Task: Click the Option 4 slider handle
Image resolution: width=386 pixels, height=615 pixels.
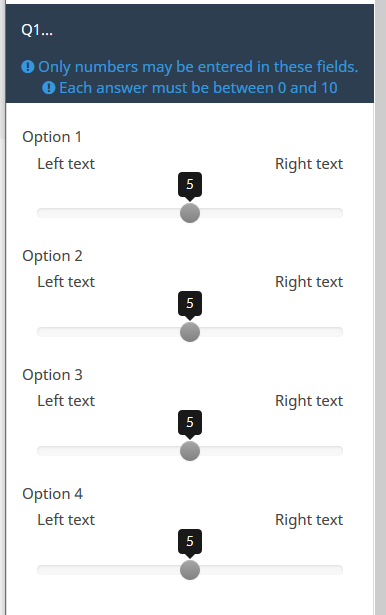Action: pos(190,570)
